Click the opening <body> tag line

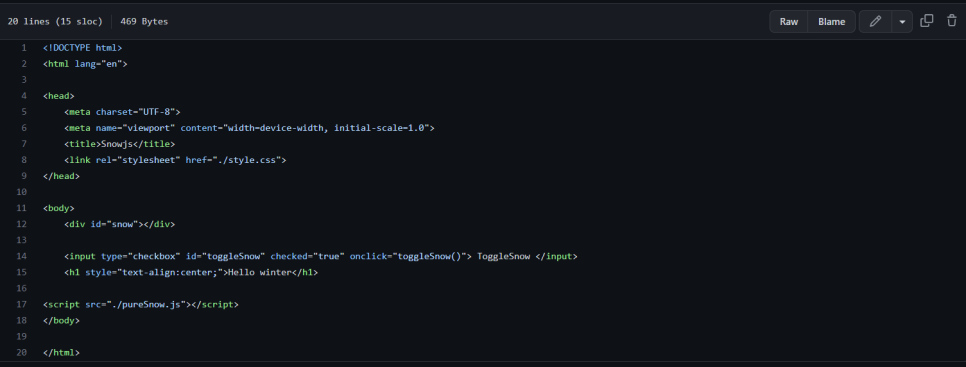click(x=59, y=208)
